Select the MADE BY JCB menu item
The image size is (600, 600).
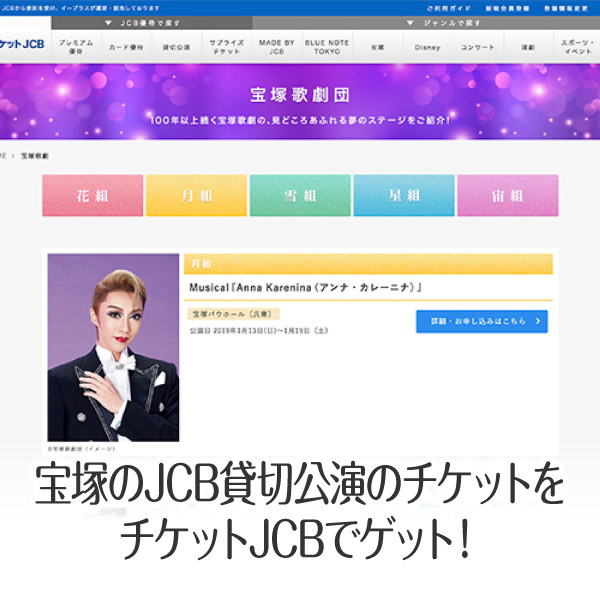[x=277, y=47]
